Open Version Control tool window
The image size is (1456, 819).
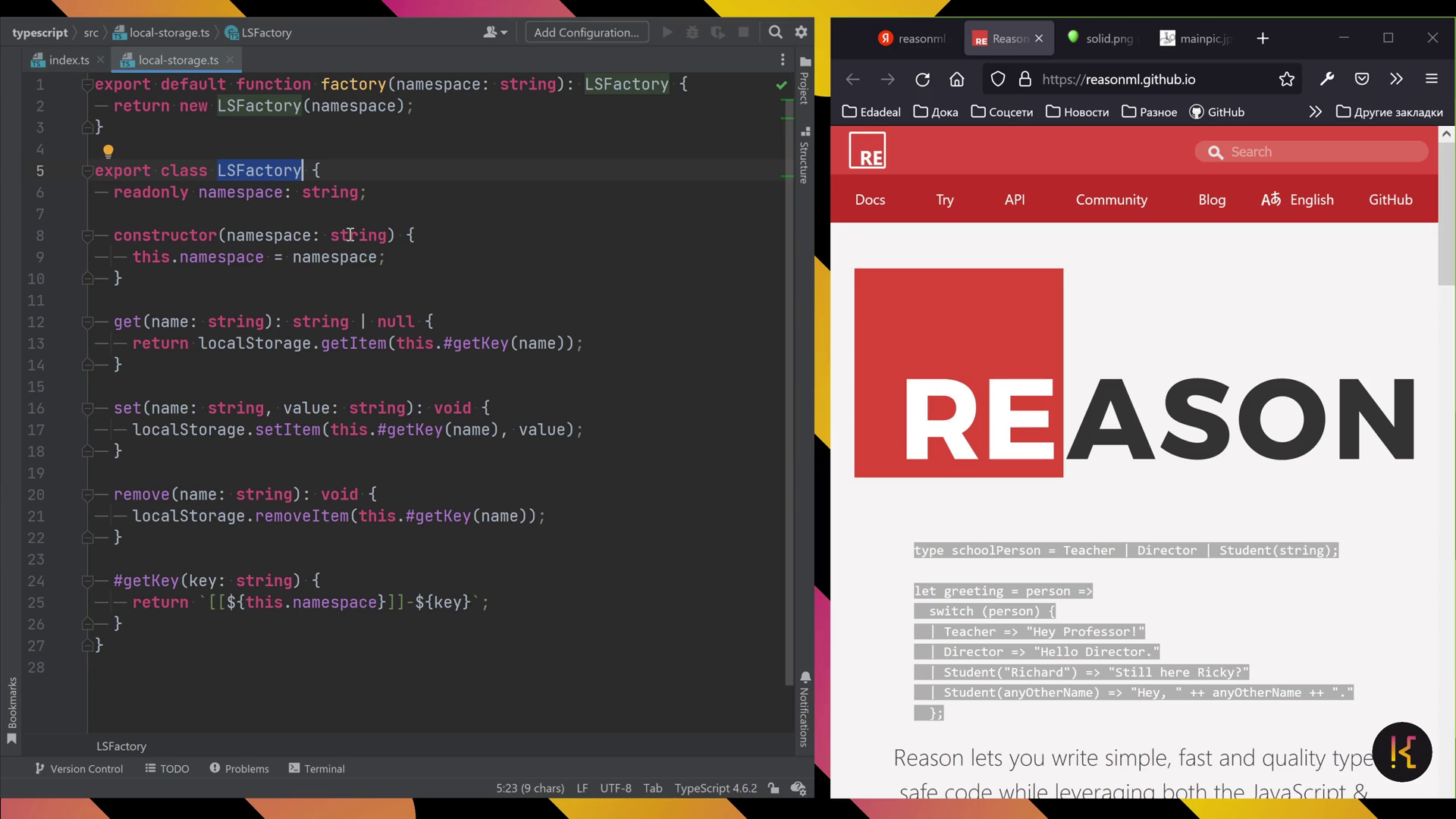pos(79,768)
